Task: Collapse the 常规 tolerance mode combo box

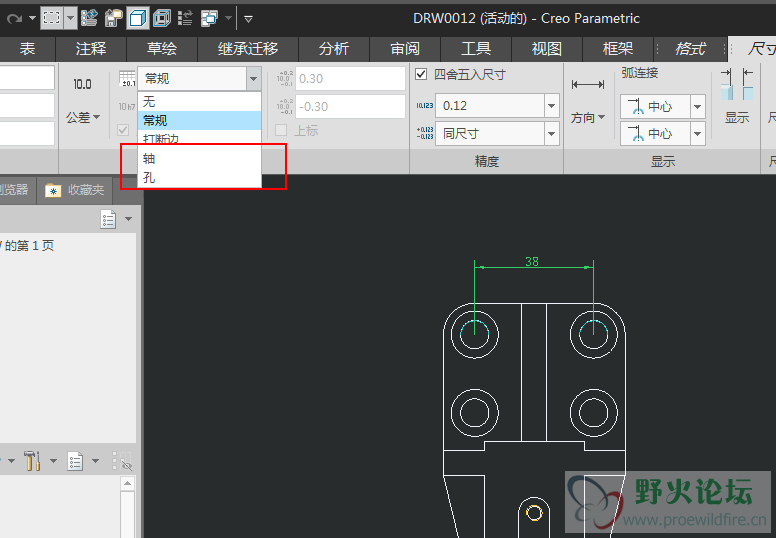Action: tap(253, 79)
